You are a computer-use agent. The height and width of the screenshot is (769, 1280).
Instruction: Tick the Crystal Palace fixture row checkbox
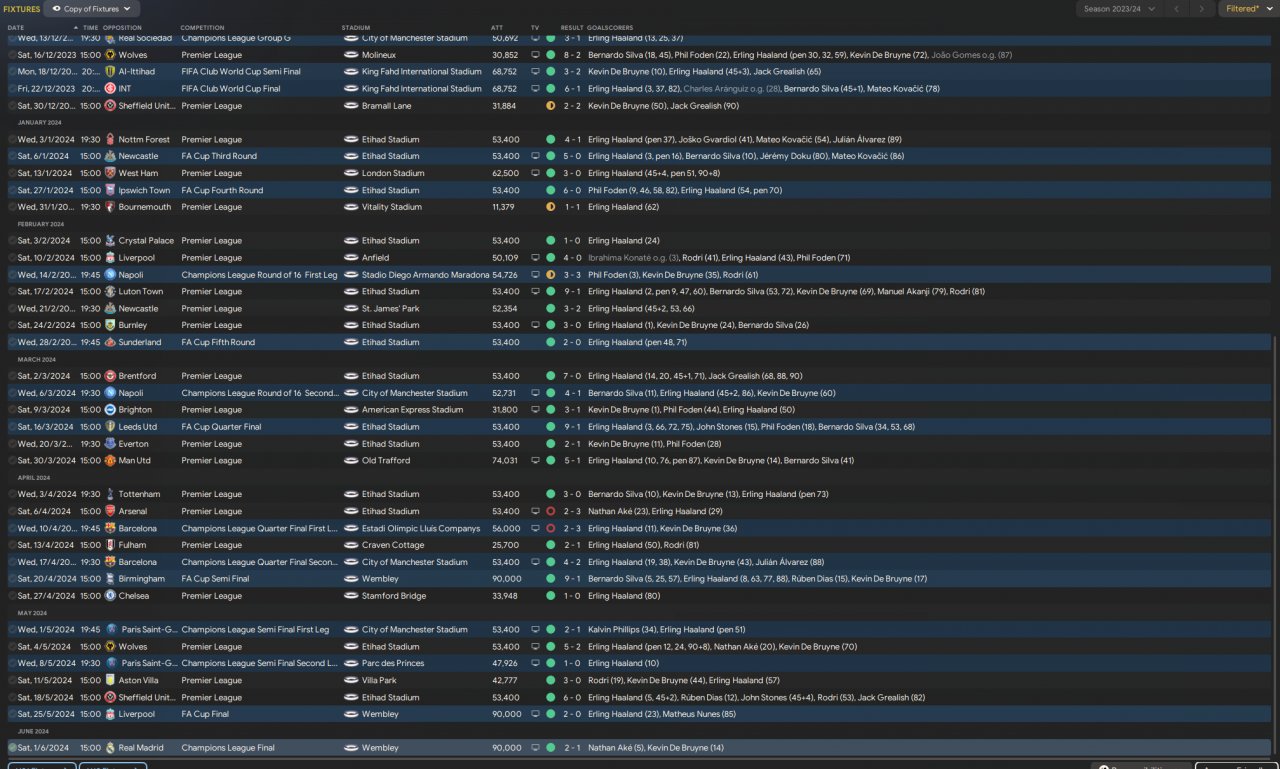click(x=12, y=241)
